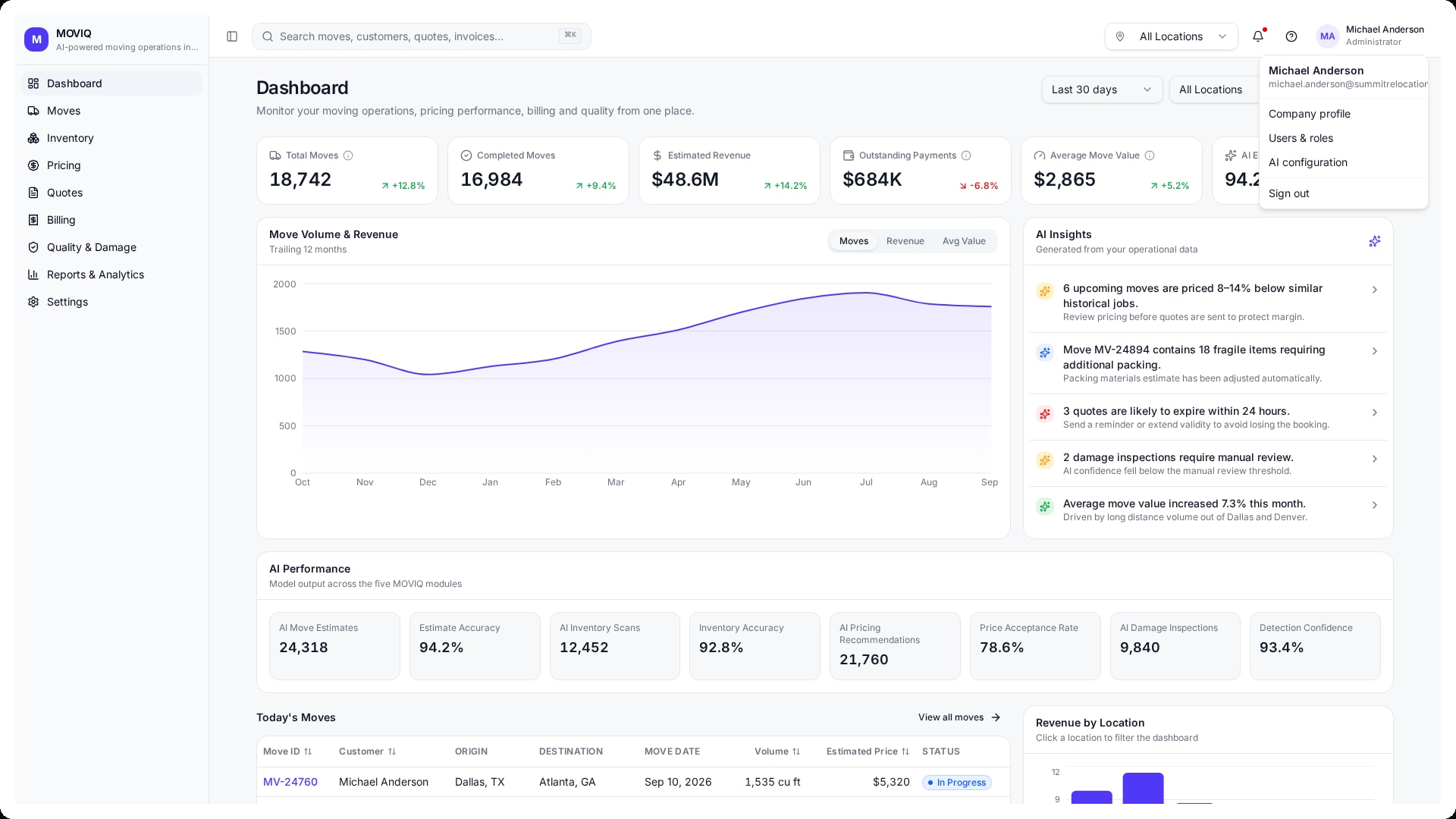Open the Pricing section

(111, 165)
